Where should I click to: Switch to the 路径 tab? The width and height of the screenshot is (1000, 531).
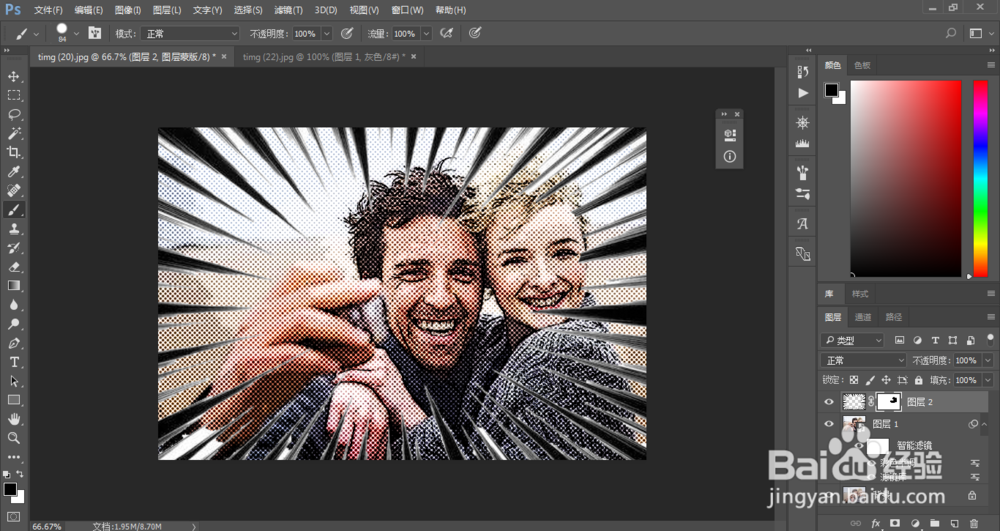click(x=893, y=317)
